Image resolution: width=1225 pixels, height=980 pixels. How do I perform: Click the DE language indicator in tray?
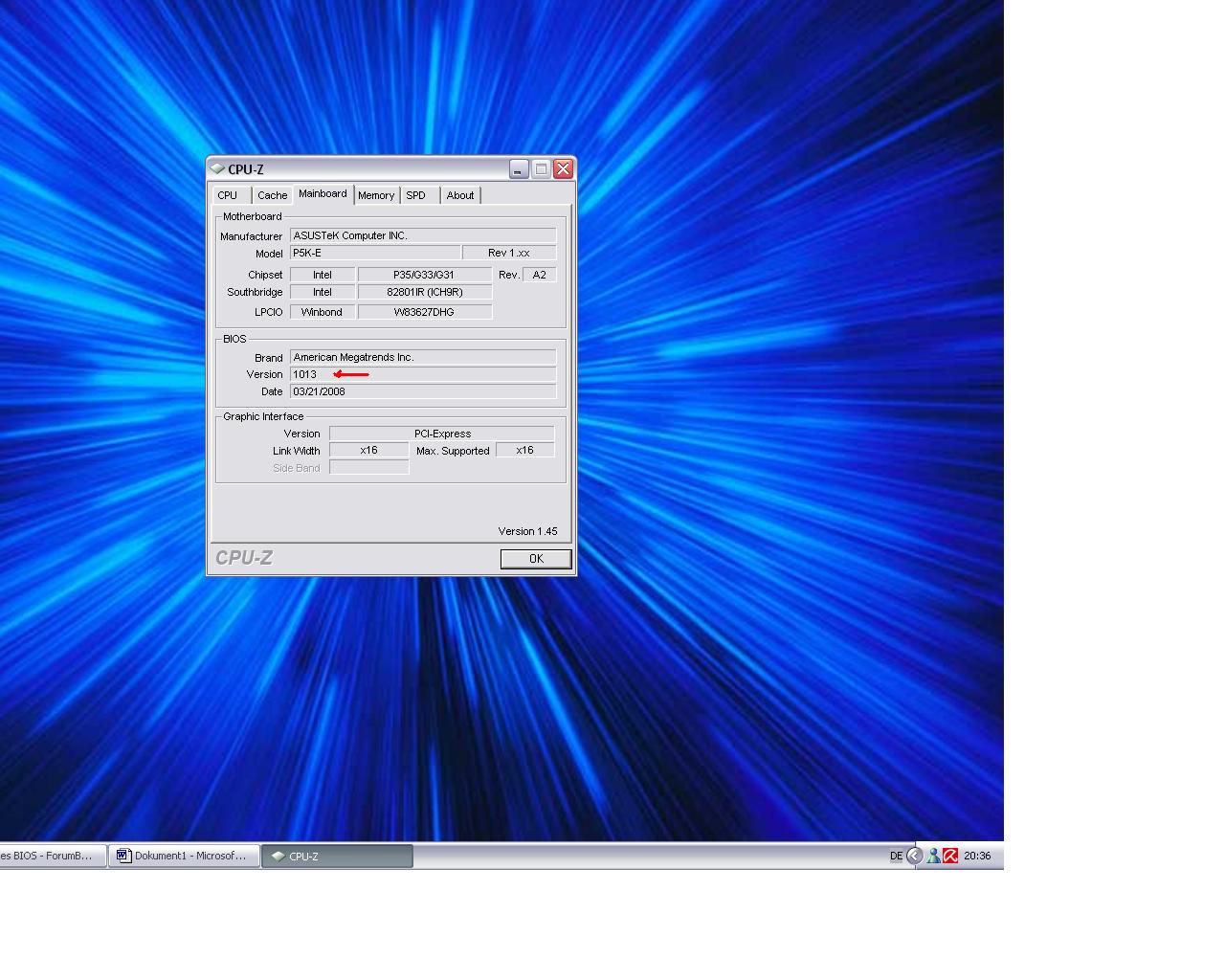pyautogui.click(x=897, y=857)
